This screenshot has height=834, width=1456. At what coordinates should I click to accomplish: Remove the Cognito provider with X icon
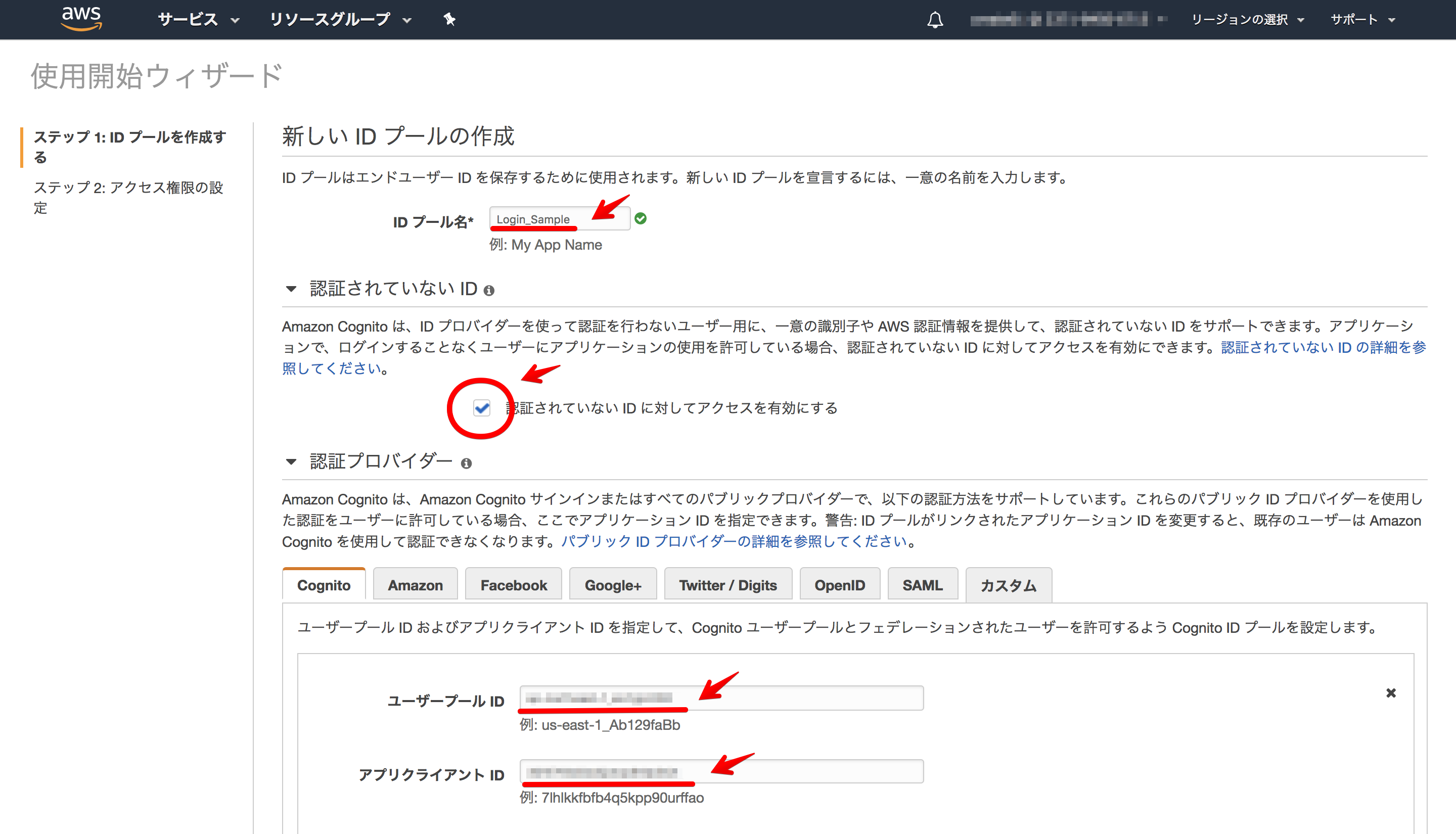tap(1391, 693)
